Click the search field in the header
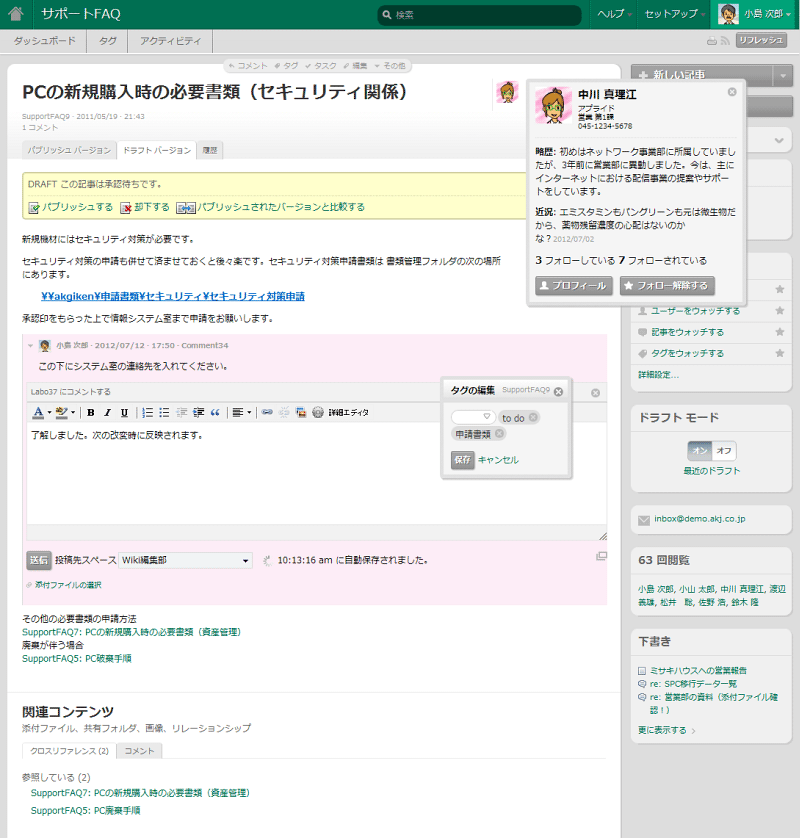Image resolution: width=800 pixels, height=838 pixels. pos(480,15)
